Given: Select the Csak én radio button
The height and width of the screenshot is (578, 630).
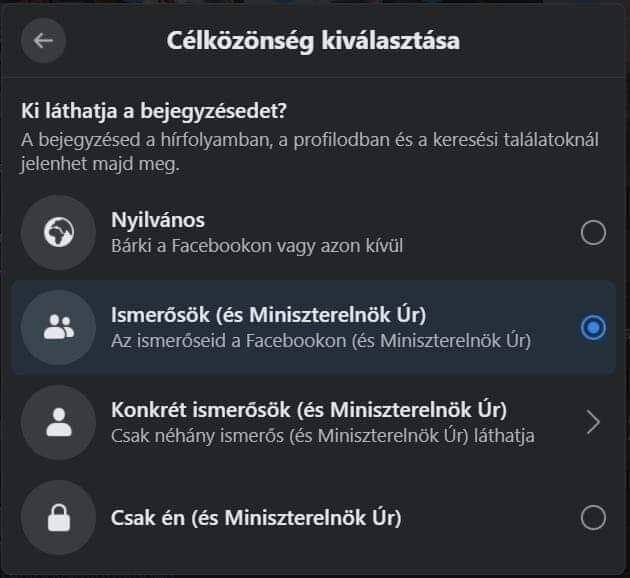Looking at the screenshot, I should point(593,517).
